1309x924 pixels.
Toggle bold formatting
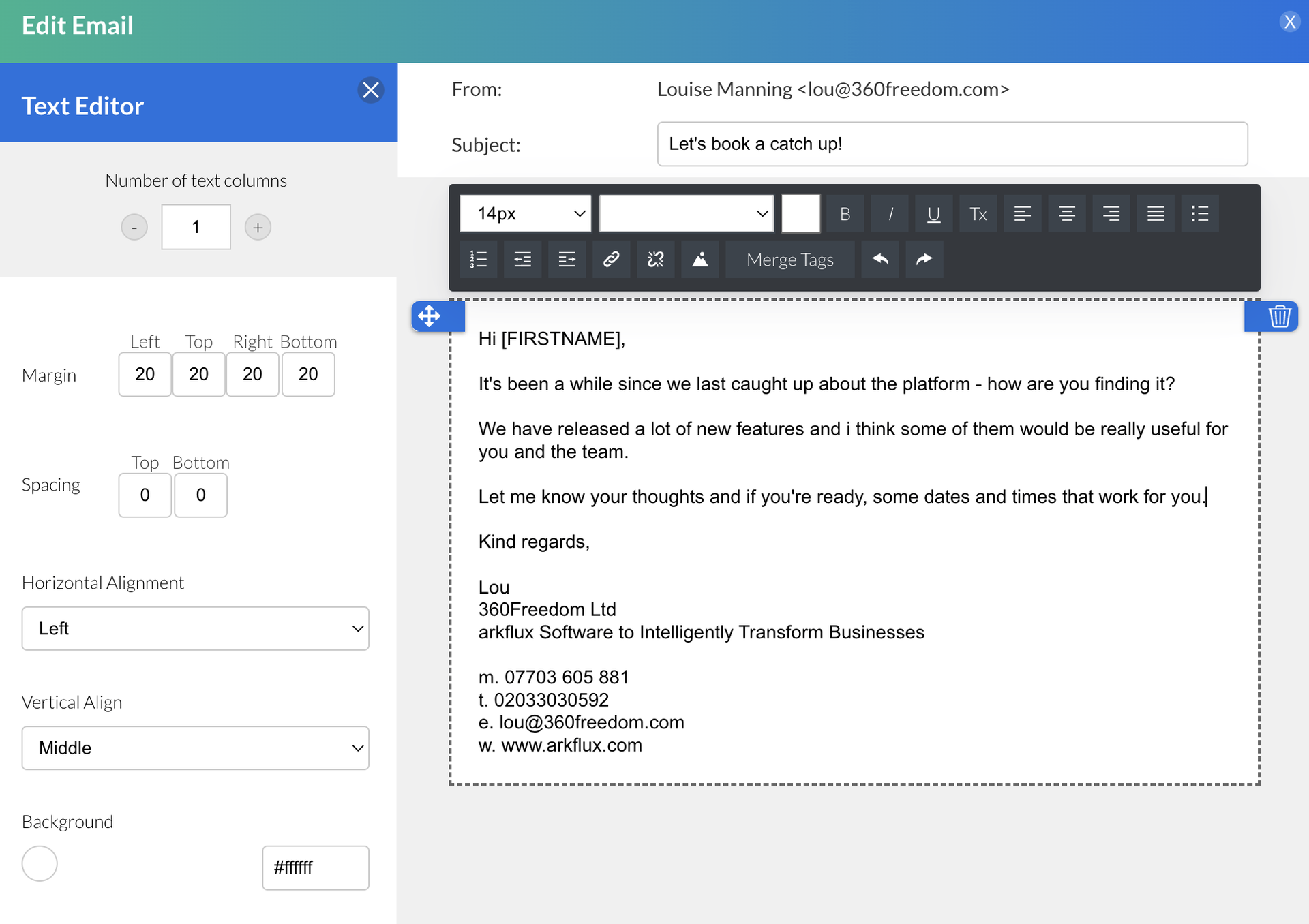pyautogui.click(x=845, y=214)
